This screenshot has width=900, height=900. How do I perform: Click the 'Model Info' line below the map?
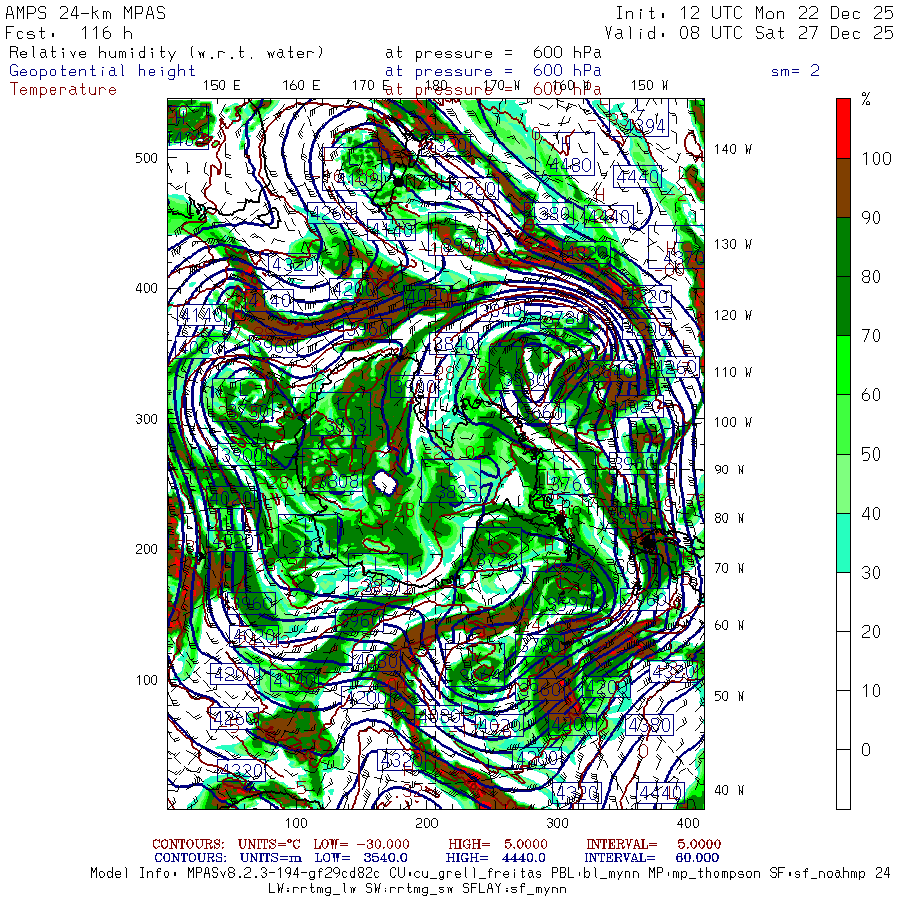[490, 873]
